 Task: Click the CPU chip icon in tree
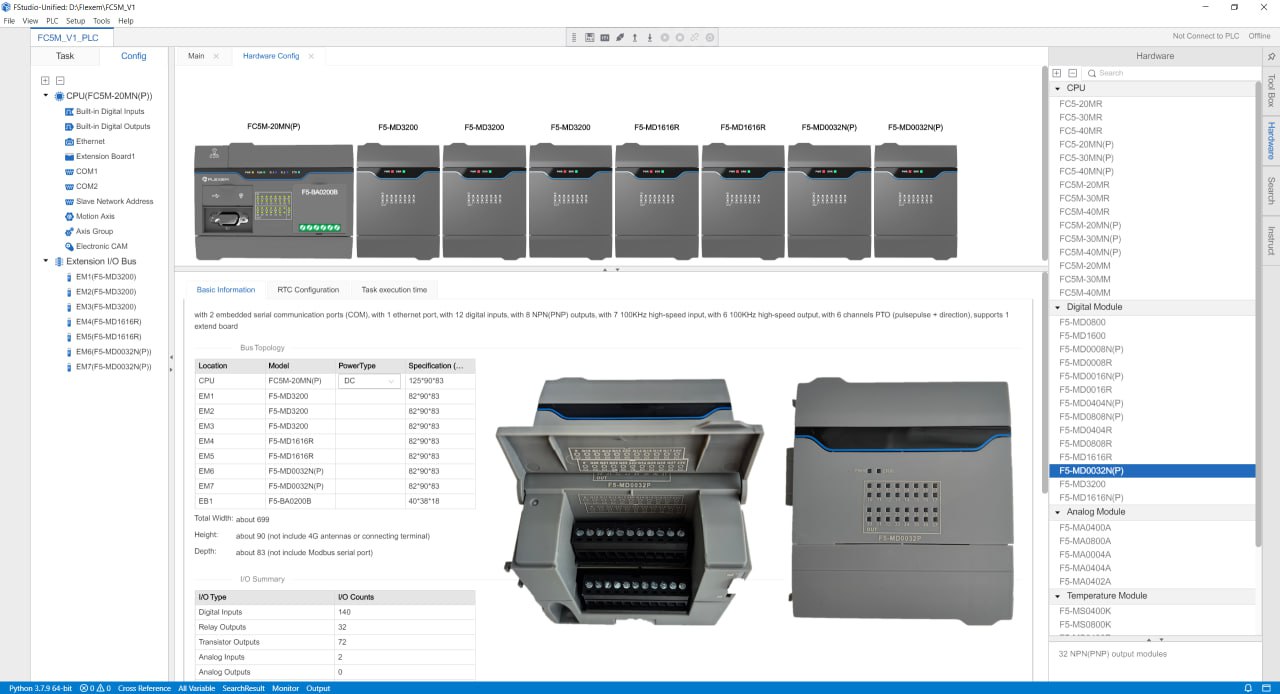coord(59,96)
